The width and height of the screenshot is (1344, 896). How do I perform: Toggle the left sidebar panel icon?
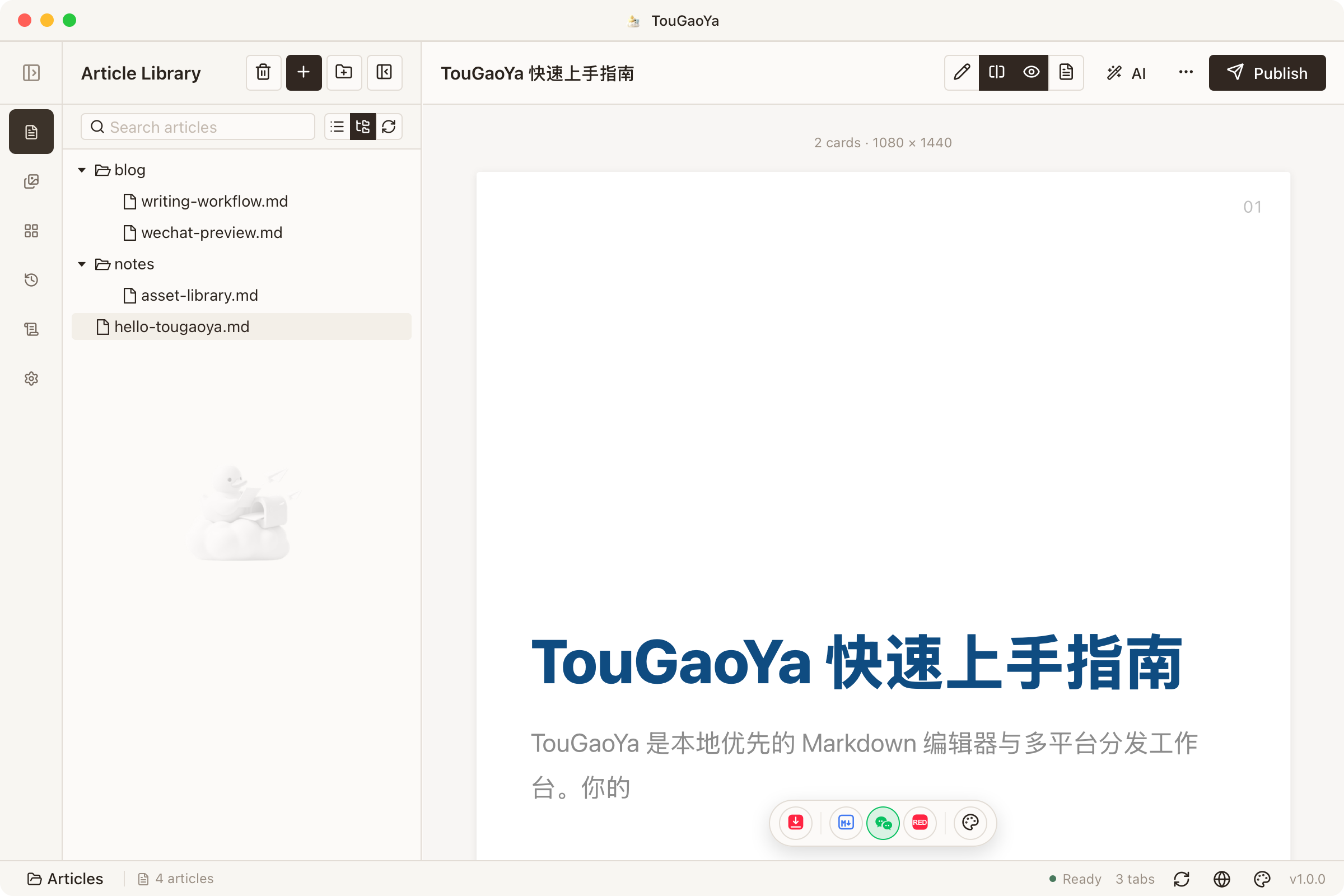point(31,73)
